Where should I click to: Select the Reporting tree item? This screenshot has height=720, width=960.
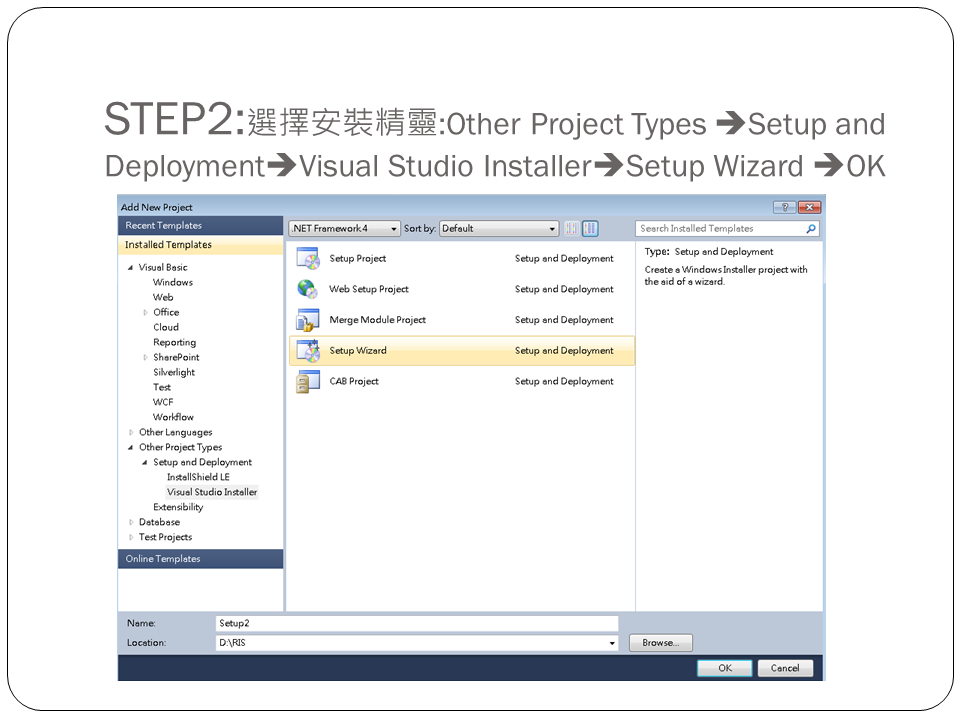pyautogui.click(x=174, y=342)
